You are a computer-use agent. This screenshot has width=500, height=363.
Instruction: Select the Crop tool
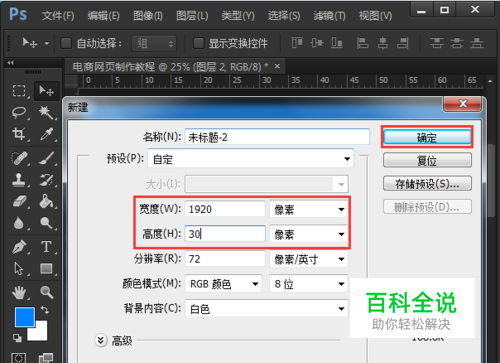[x=19, y=134]
